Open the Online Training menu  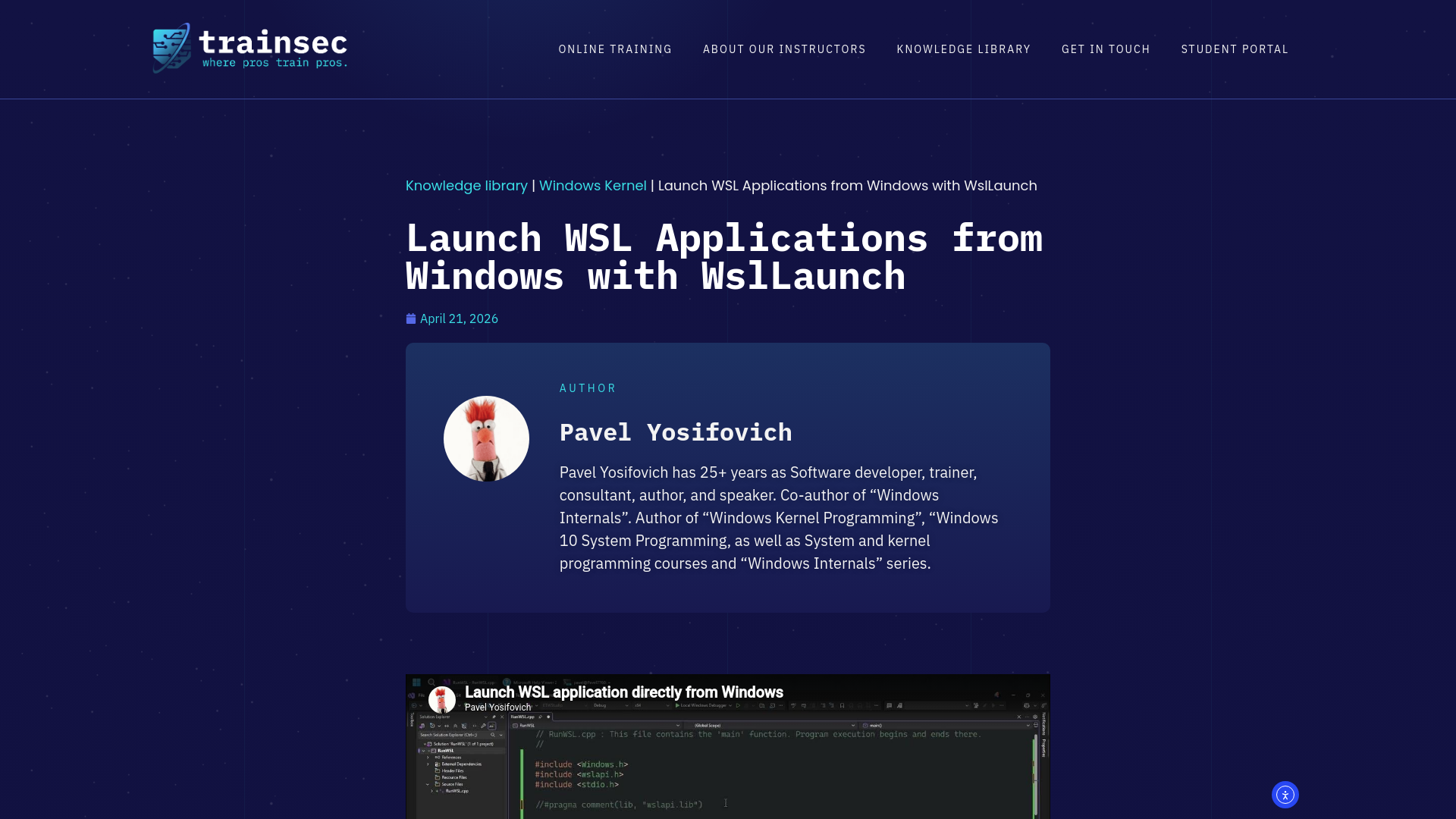tap(615, 49)
